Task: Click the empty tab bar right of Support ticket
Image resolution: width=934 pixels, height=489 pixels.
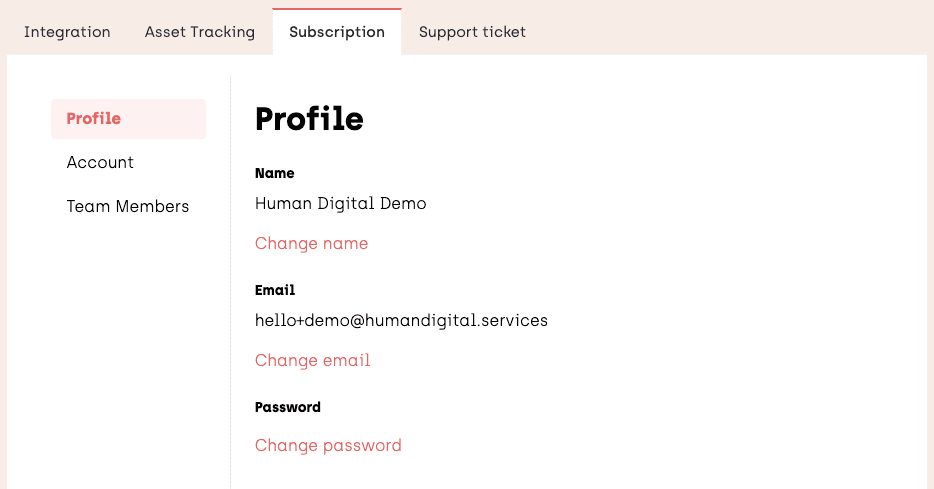Action: [x=730, y=30]
